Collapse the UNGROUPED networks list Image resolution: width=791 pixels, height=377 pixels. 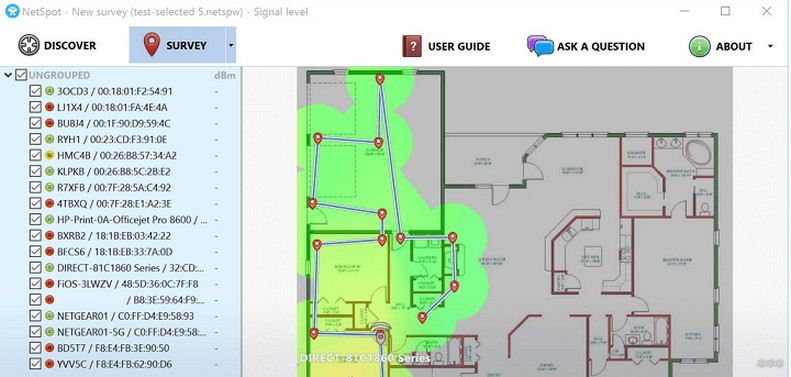[x=8, y=75]
